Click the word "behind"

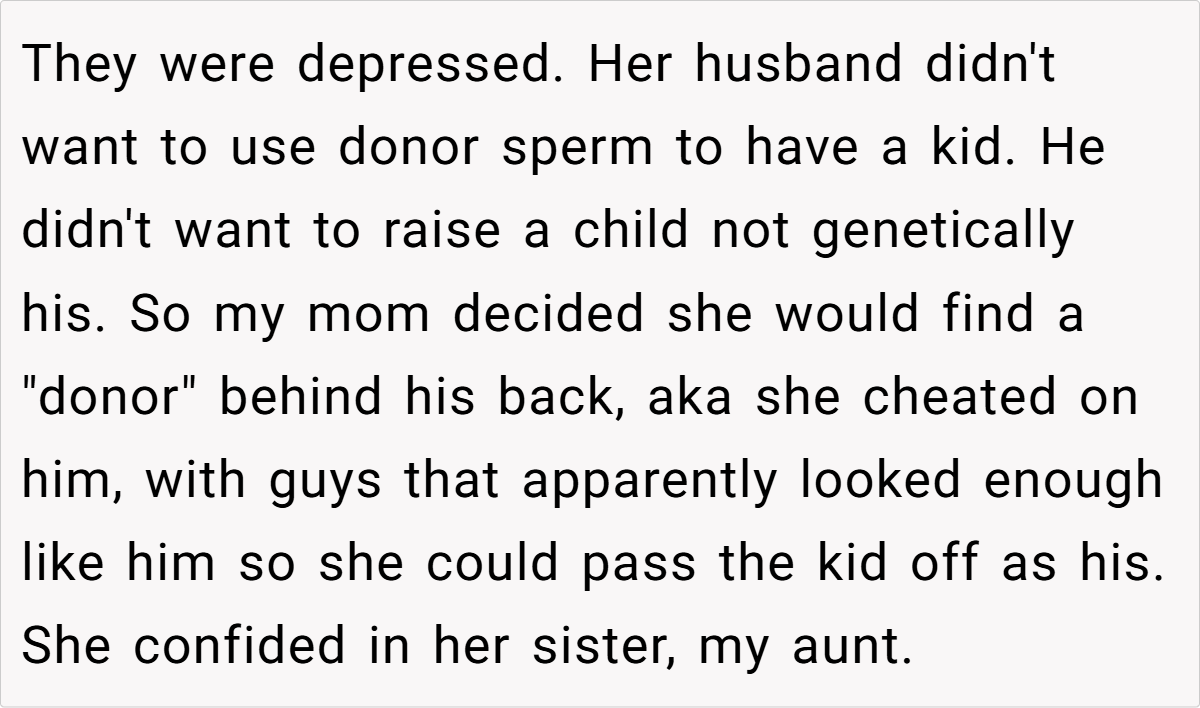300,398
